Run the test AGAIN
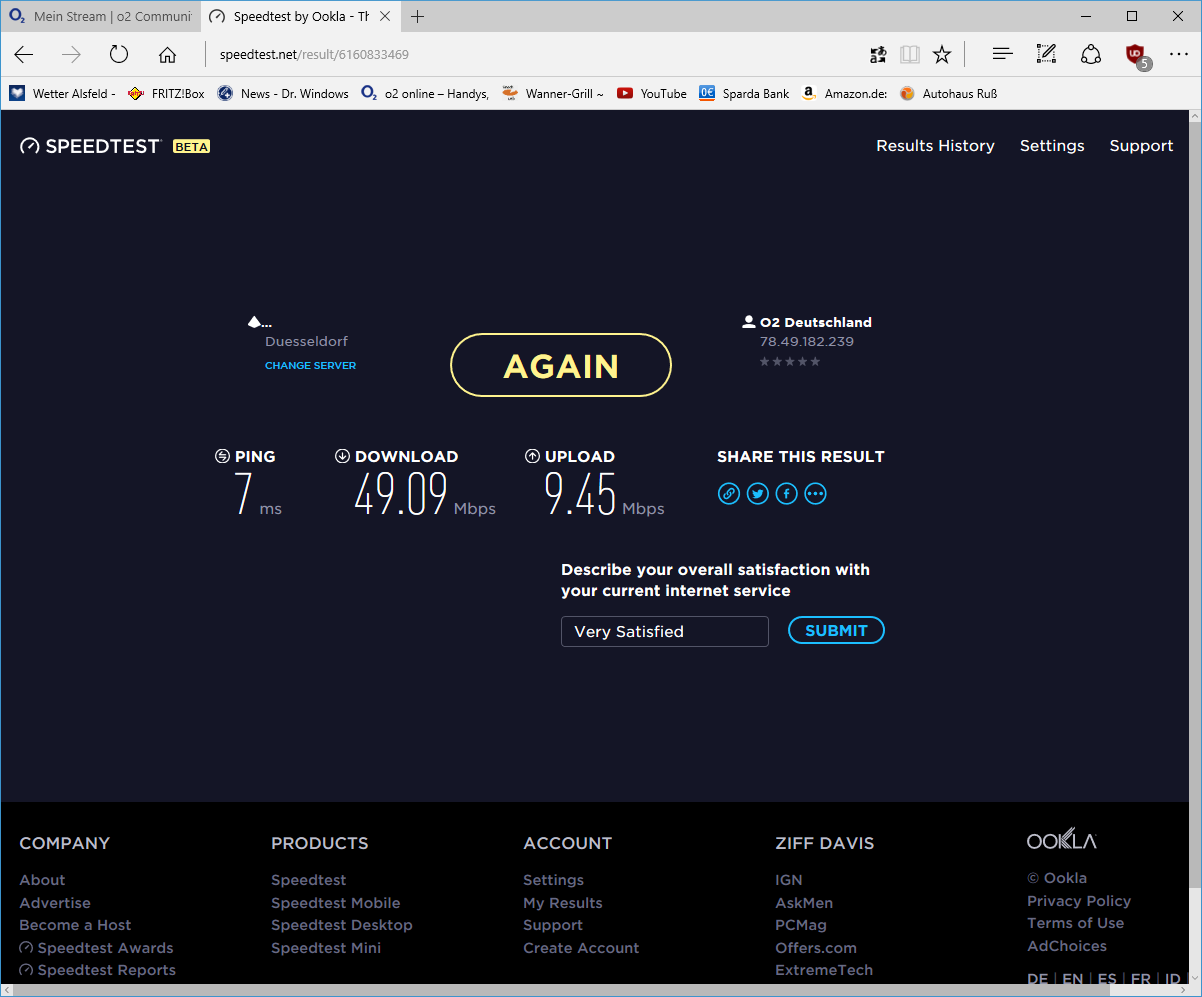This screenshot has width=1202, height=997. coord(561,365)
